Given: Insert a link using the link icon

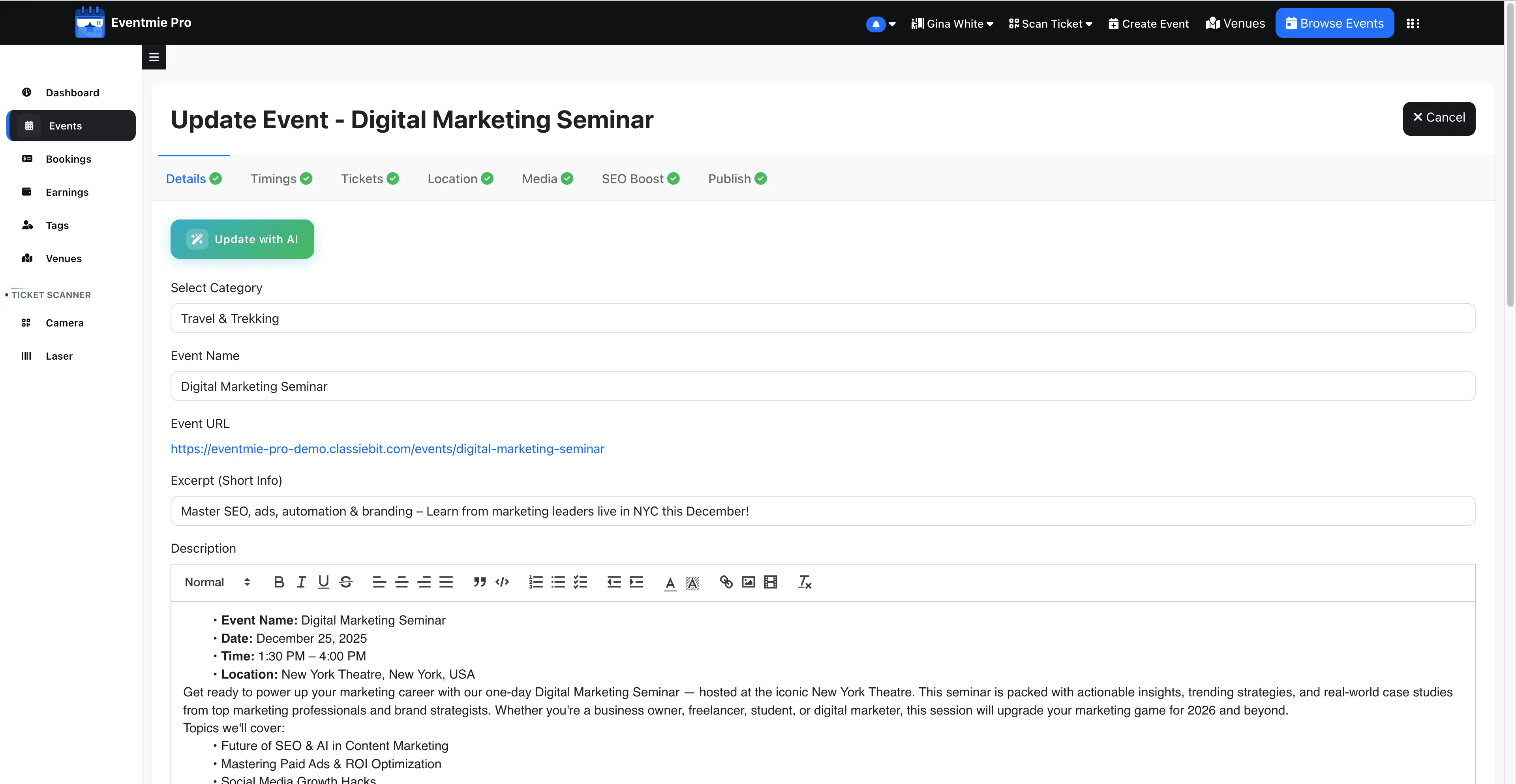Looking at the screenshot, I should pos(726,582).
